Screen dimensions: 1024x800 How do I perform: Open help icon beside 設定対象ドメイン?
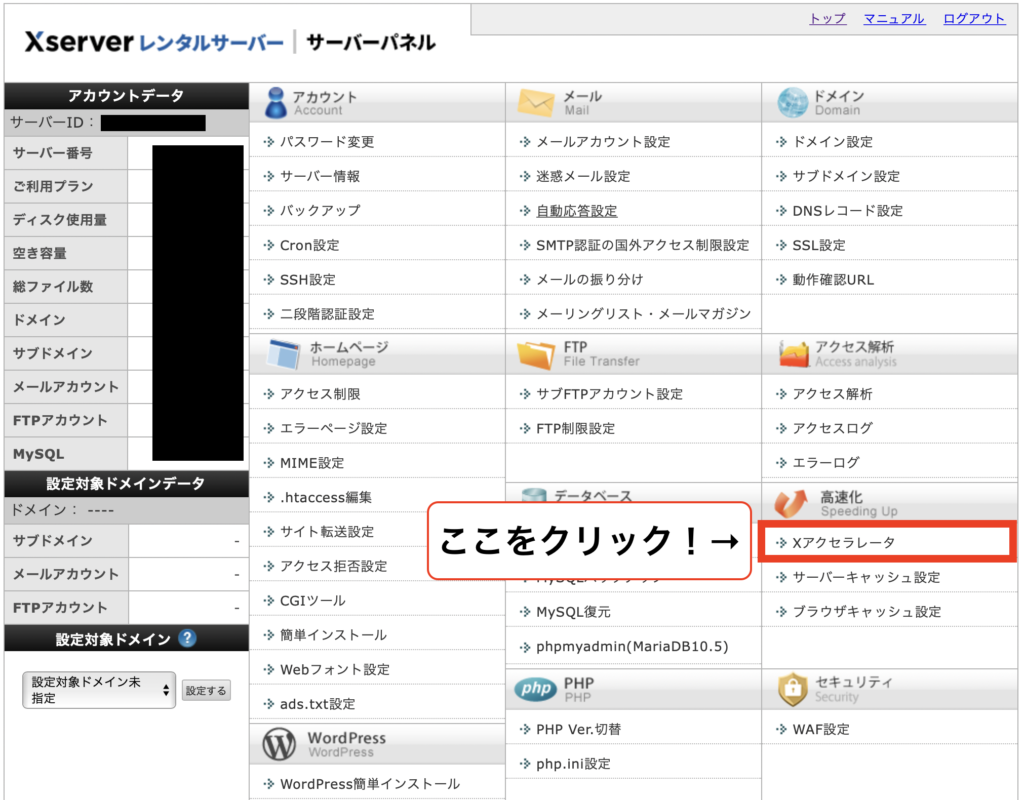click(x=187, y=638)
